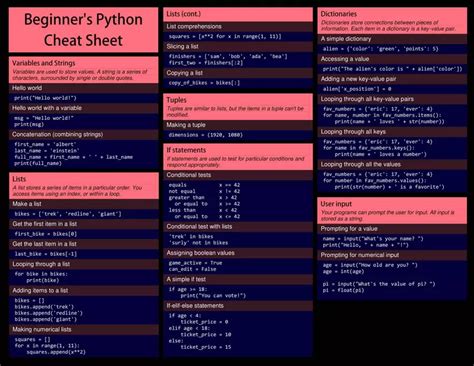The image size is (474, 366).
Task: Click the squares list comprehension code line
Action: coord(225,36)
